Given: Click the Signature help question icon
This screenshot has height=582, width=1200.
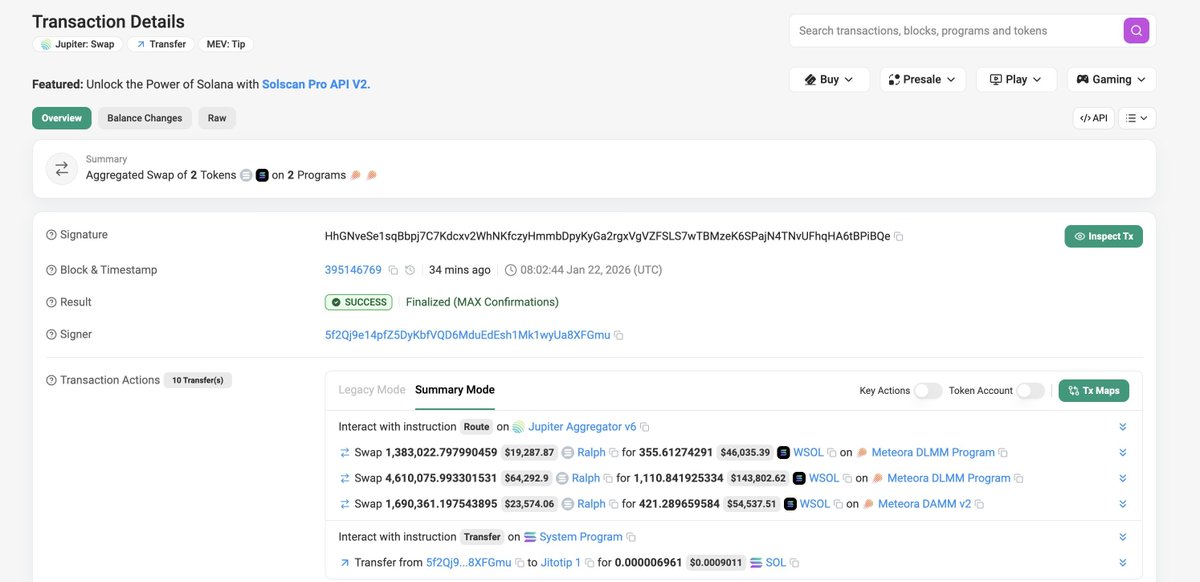Looking at the screenshot, I should click(51, 235).
